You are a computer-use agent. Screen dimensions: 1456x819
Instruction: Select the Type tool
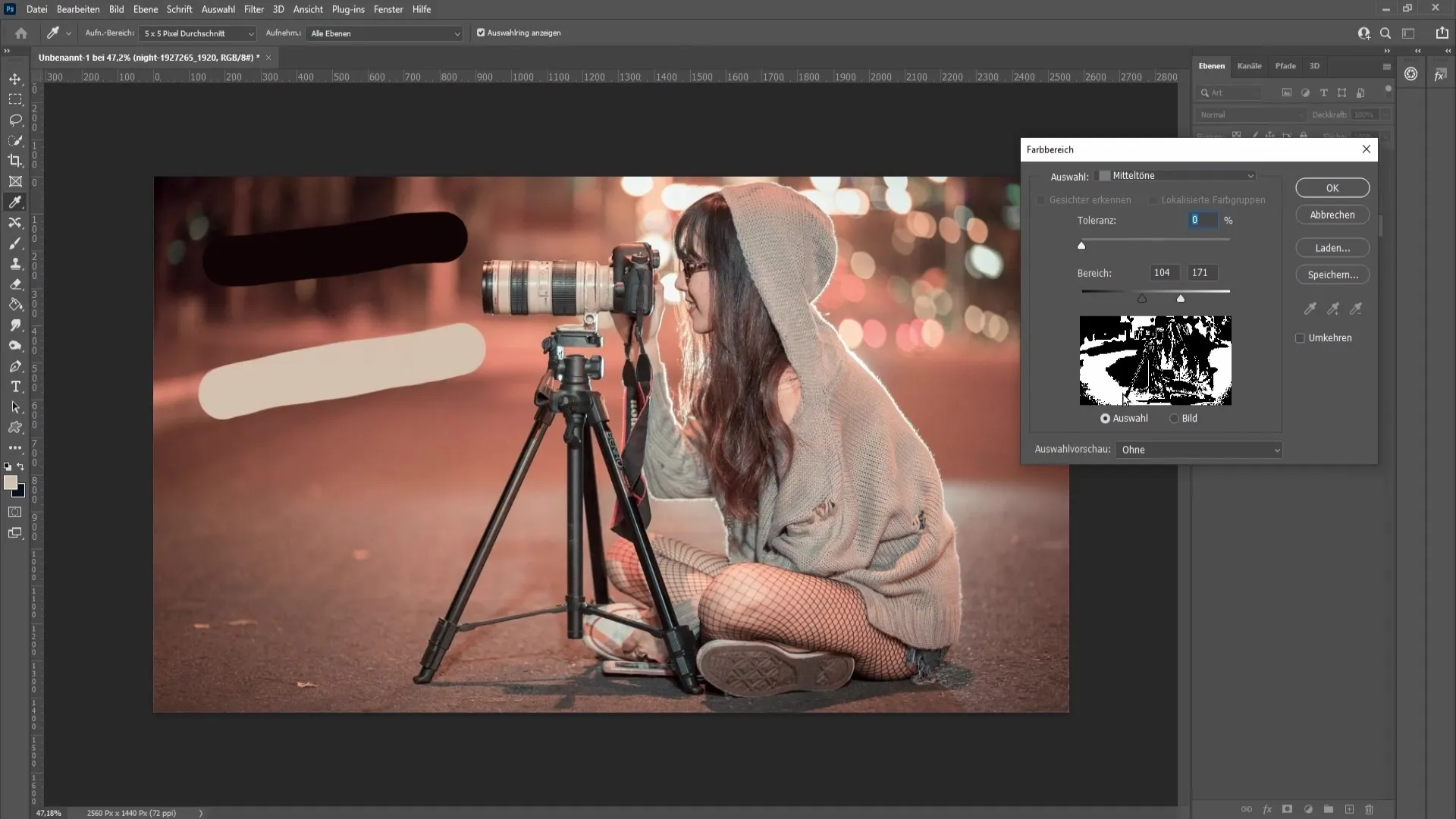point(15,387)
